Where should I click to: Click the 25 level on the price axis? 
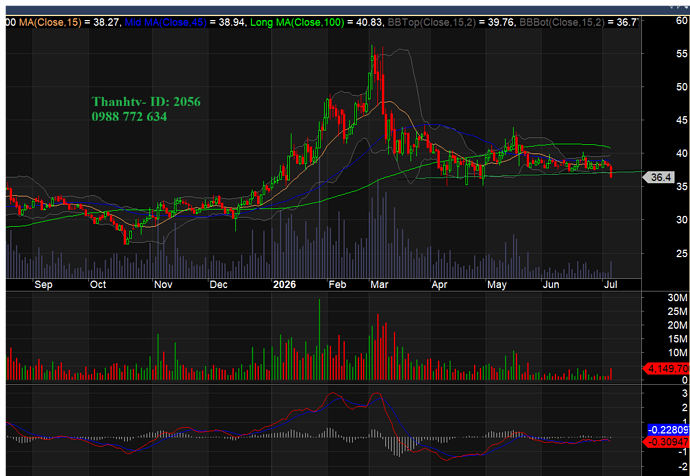(x=682, y=253)
